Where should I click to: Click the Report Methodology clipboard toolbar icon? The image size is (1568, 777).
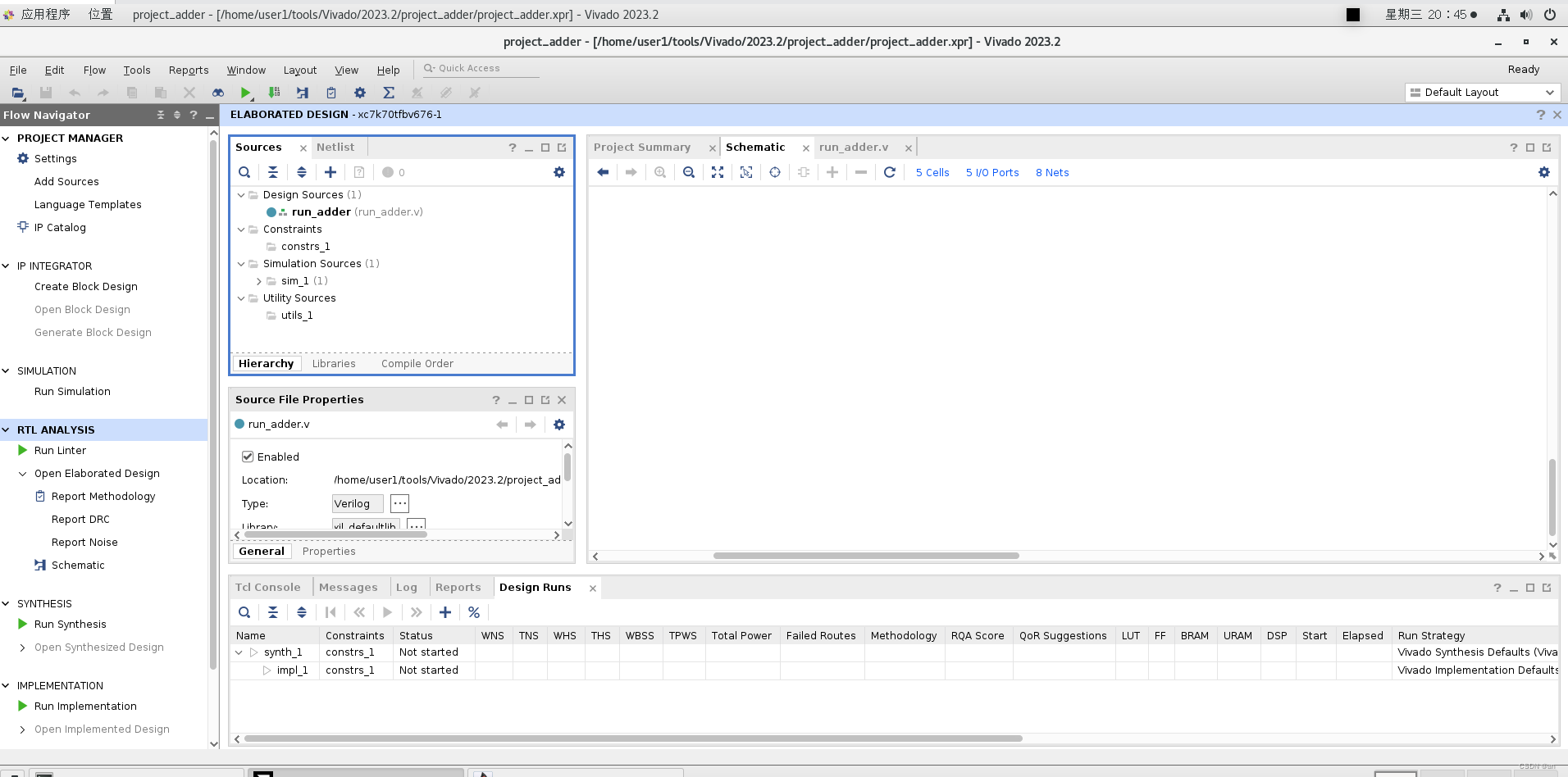tap(331, 93)
